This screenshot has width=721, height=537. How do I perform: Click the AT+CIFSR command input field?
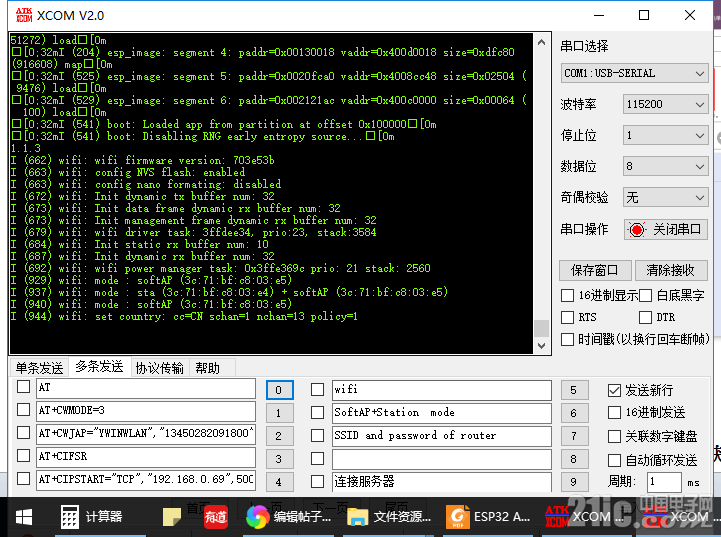point(146,457)
